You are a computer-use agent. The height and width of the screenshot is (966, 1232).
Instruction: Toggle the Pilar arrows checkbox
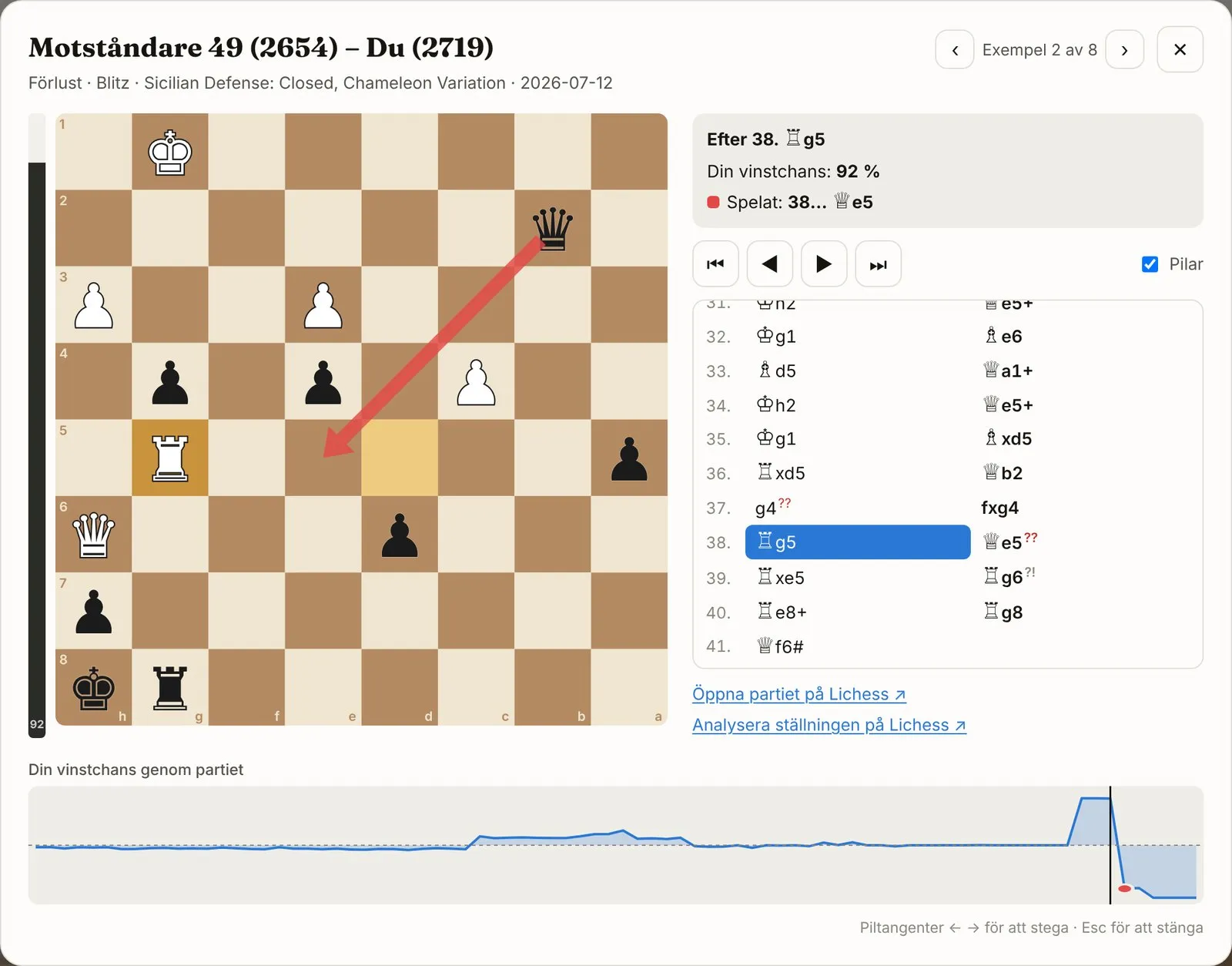(x=1150, y=264)
